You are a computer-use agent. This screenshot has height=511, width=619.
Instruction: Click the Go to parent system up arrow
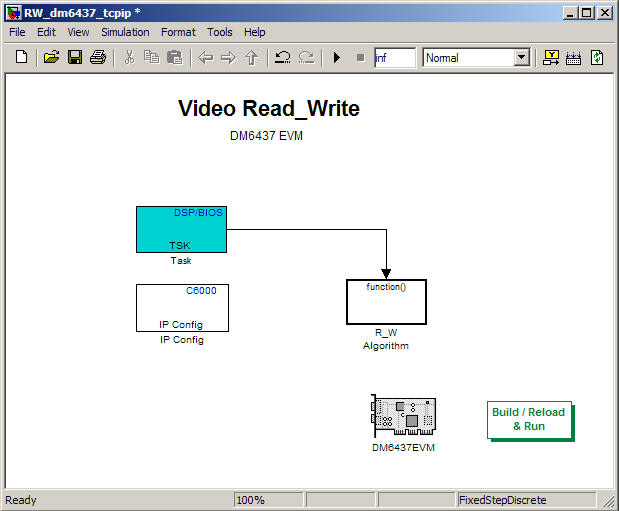(251, 58)
